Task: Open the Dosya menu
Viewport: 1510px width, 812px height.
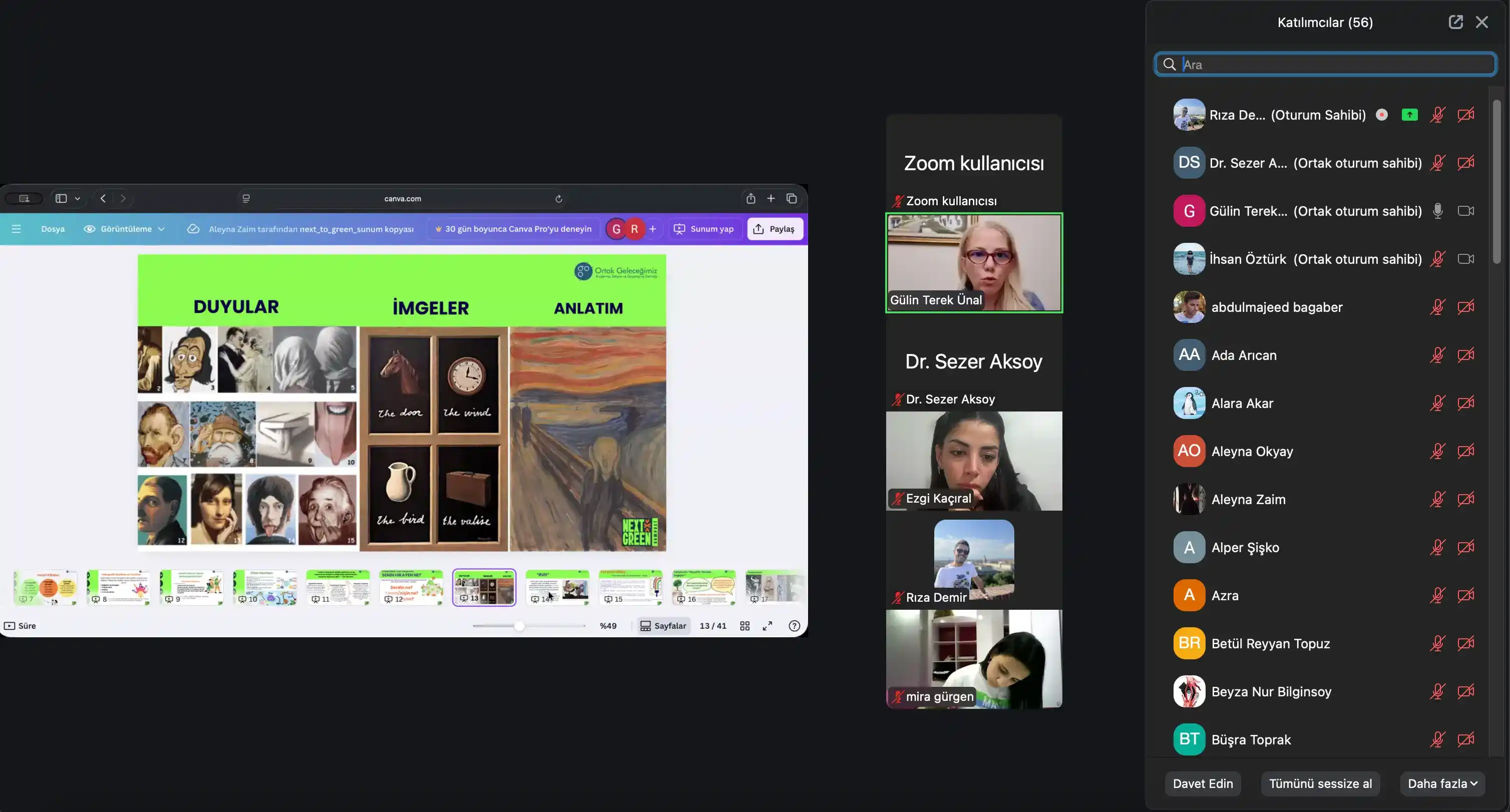Action: (53, 229)
